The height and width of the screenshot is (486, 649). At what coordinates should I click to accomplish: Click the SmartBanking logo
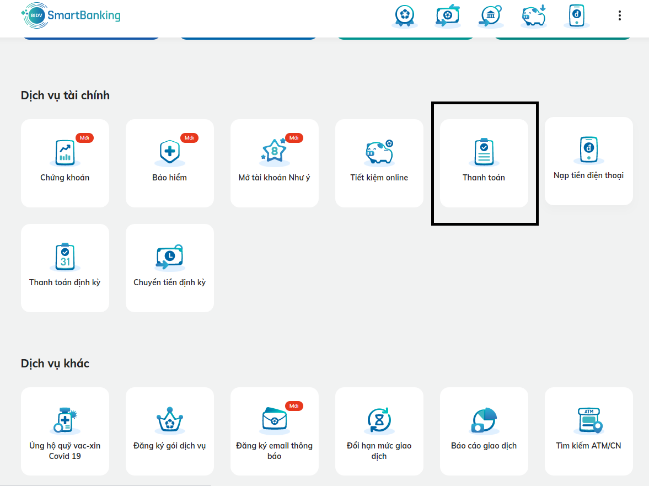[71, 15]
